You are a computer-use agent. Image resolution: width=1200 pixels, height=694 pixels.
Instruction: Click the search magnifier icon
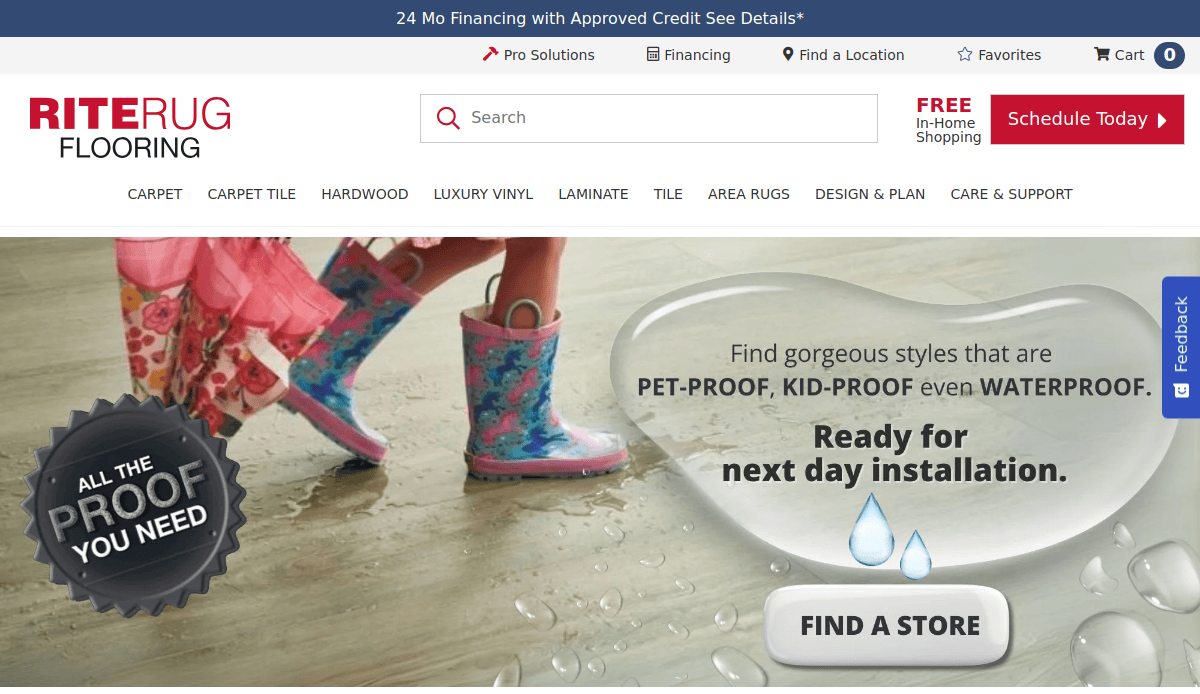click(x=447, y=118)
